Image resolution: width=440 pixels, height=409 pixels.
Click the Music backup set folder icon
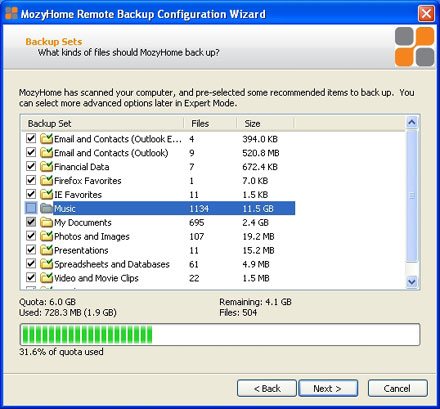[46, 208]
